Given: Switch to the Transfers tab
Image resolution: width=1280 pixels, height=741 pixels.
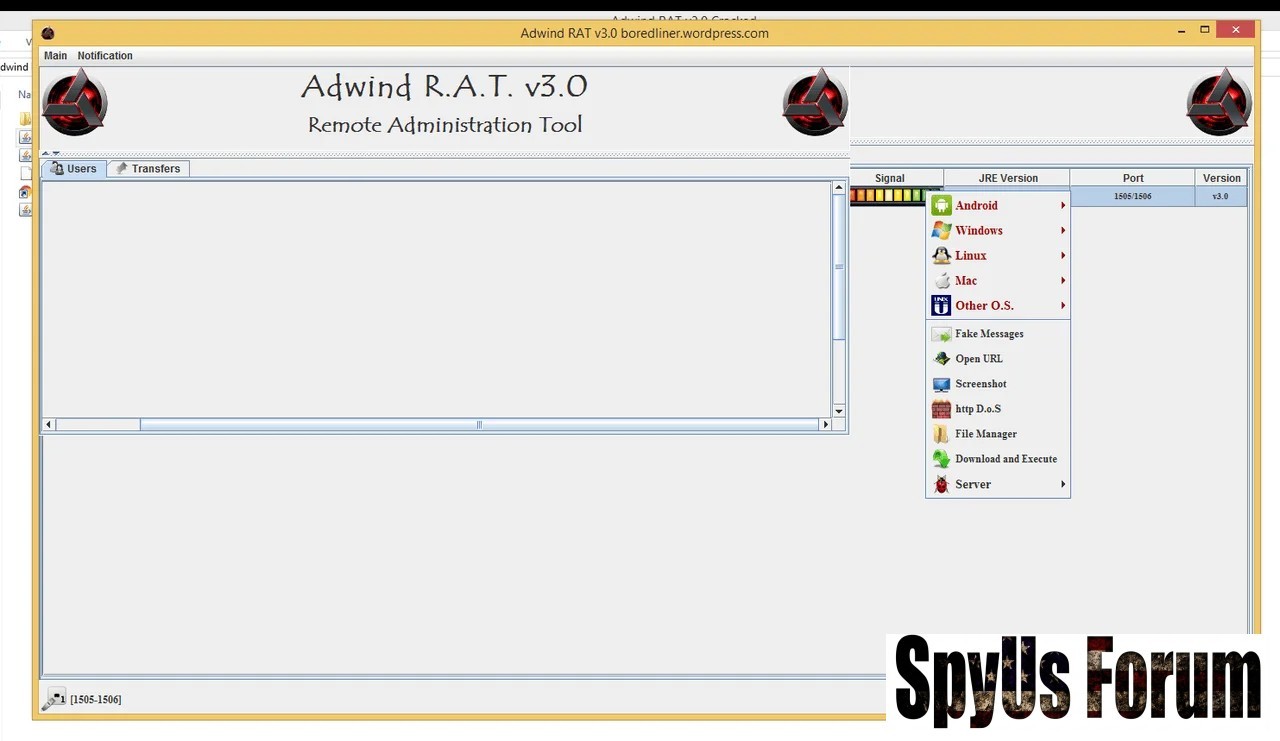Looking at the screenshot, I should [148, 169].
